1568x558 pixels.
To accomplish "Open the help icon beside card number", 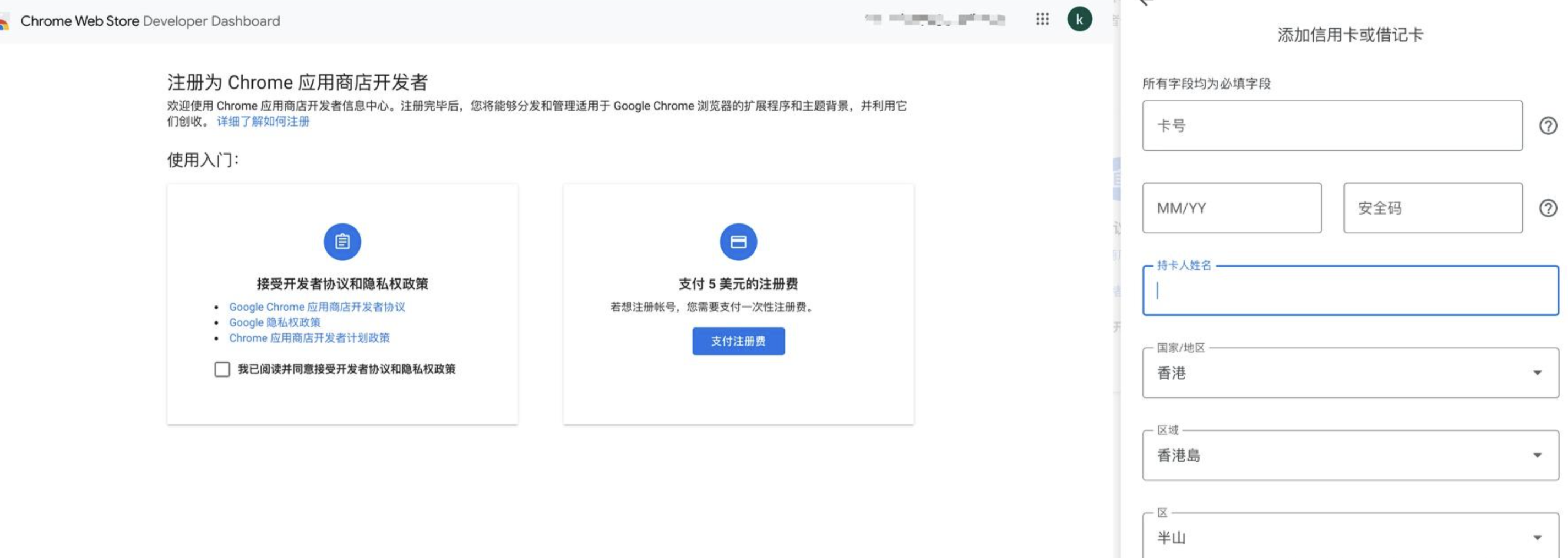I will [1548, 125].
